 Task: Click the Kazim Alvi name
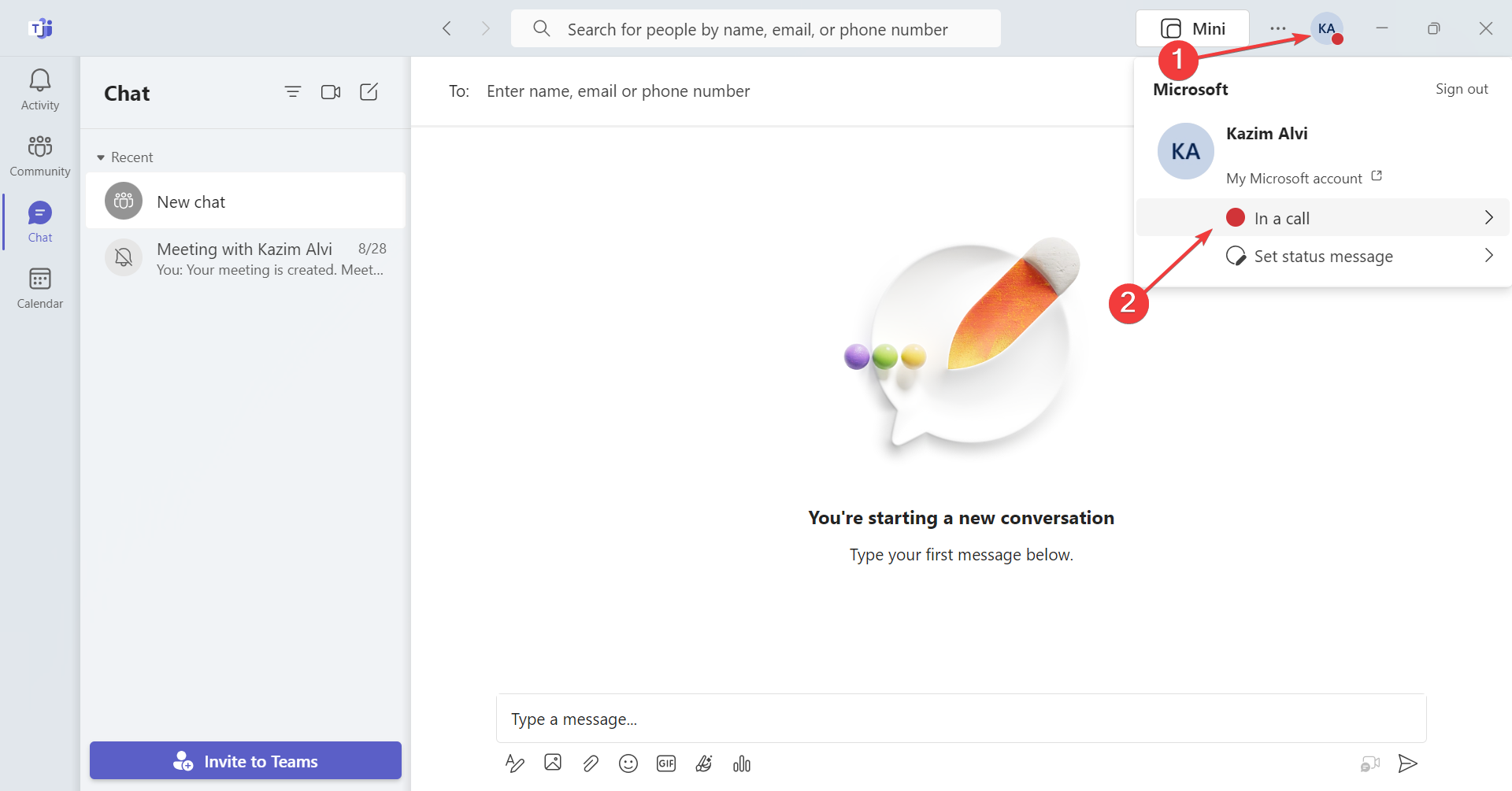coord(1266,134)
